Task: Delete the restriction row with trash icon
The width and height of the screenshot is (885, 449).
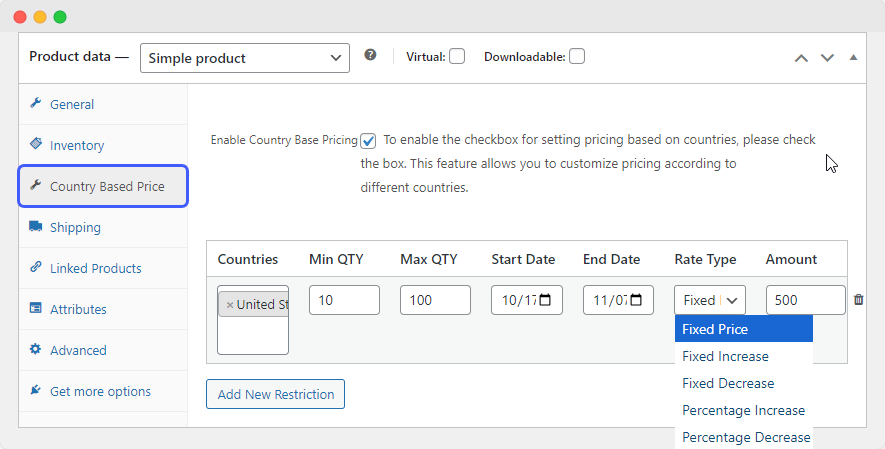Action: coord(858,300)
